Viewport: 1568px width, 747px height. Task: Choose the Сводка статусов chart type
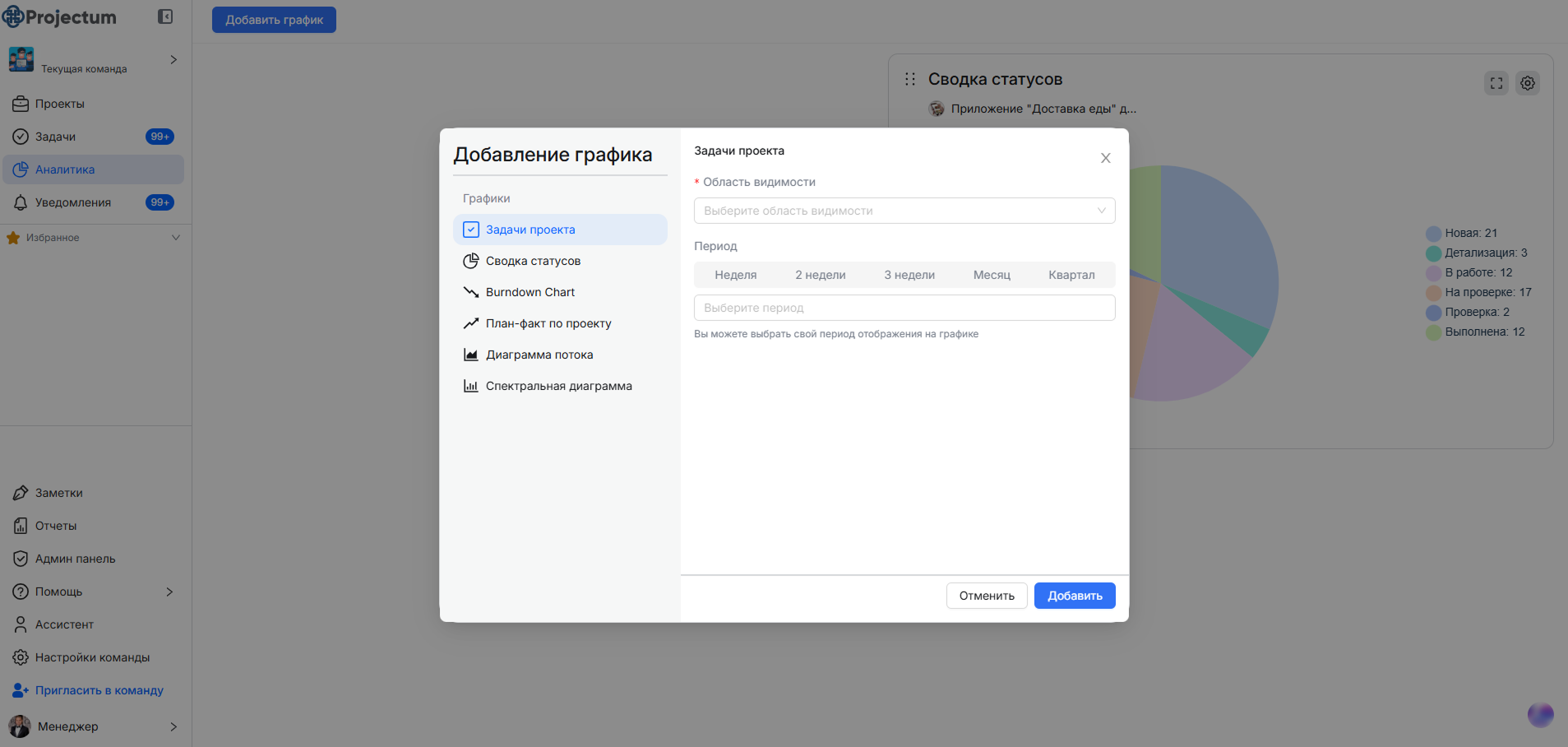533,260
